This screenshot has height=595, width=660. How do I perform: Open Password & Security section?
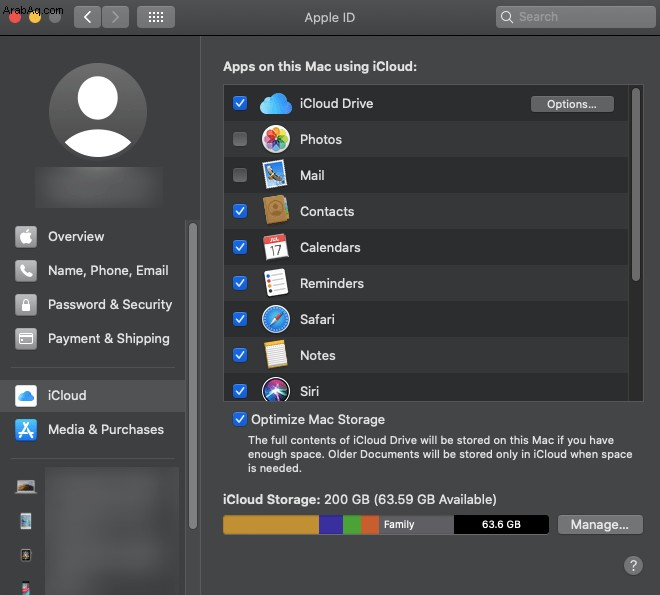click(93, 305)
